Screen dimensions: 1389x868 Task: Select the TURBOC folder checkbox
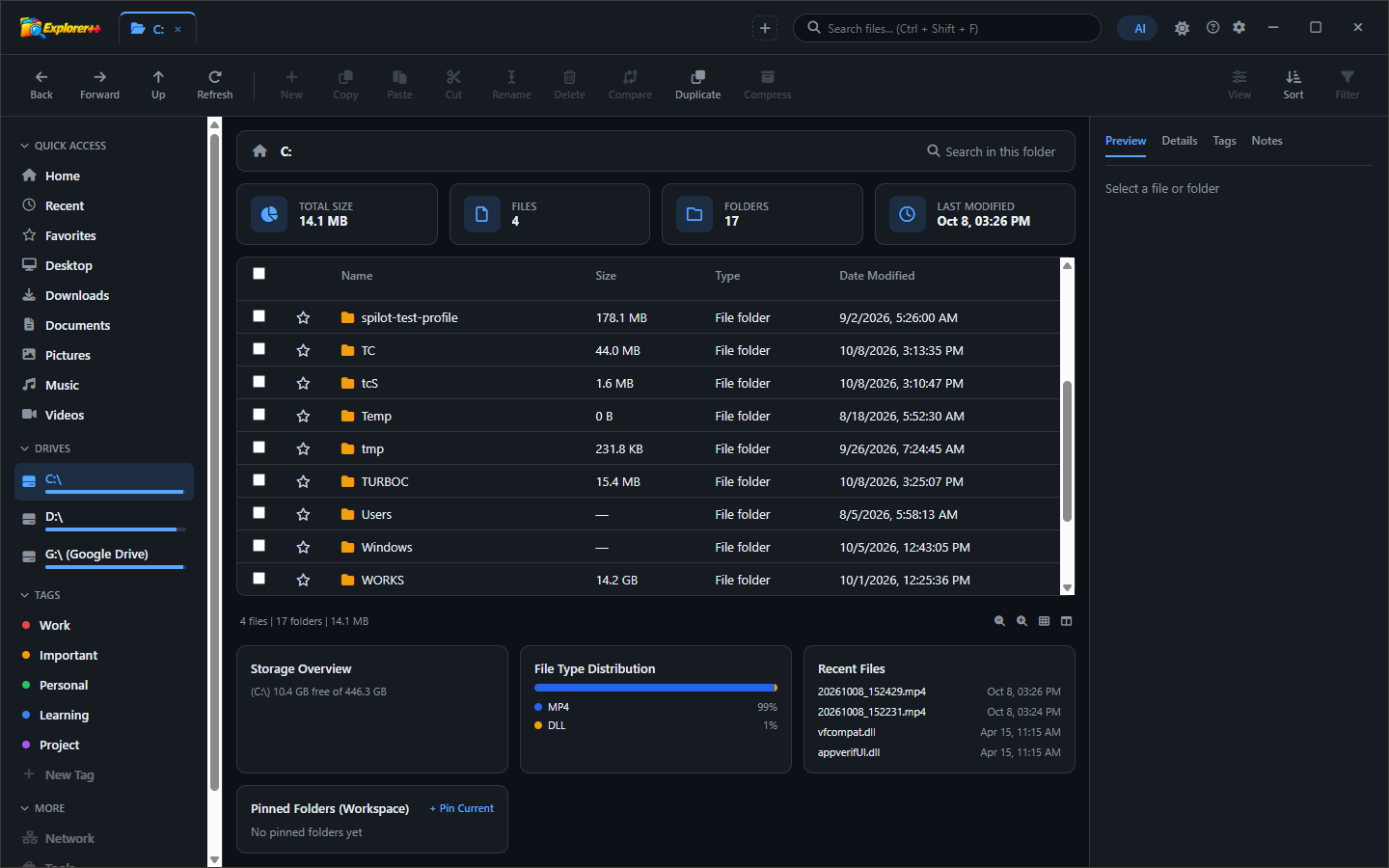(259, 480)
